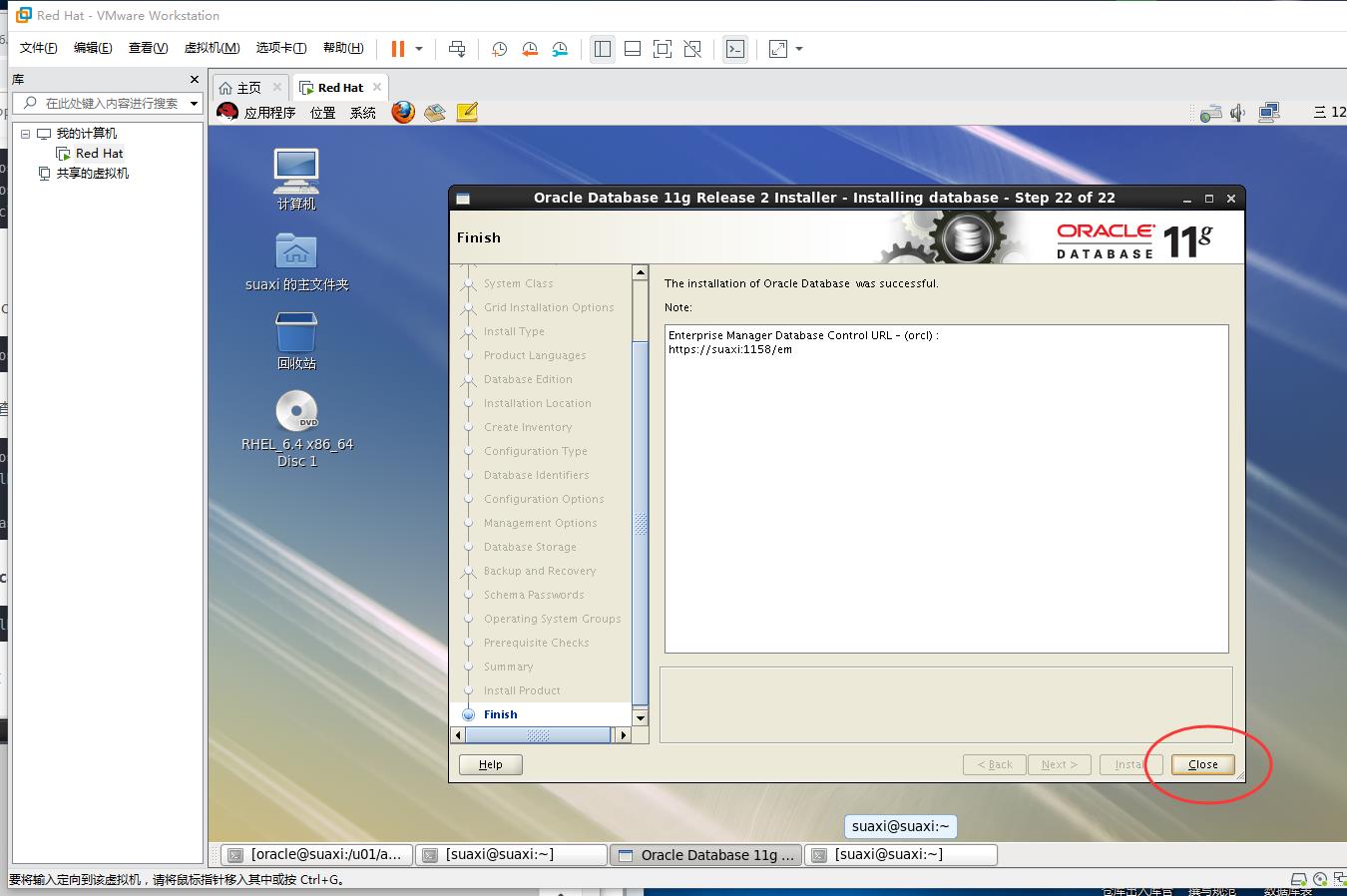Maximize the Oracle installer window
The image size is (1347, 896).
1208,199
